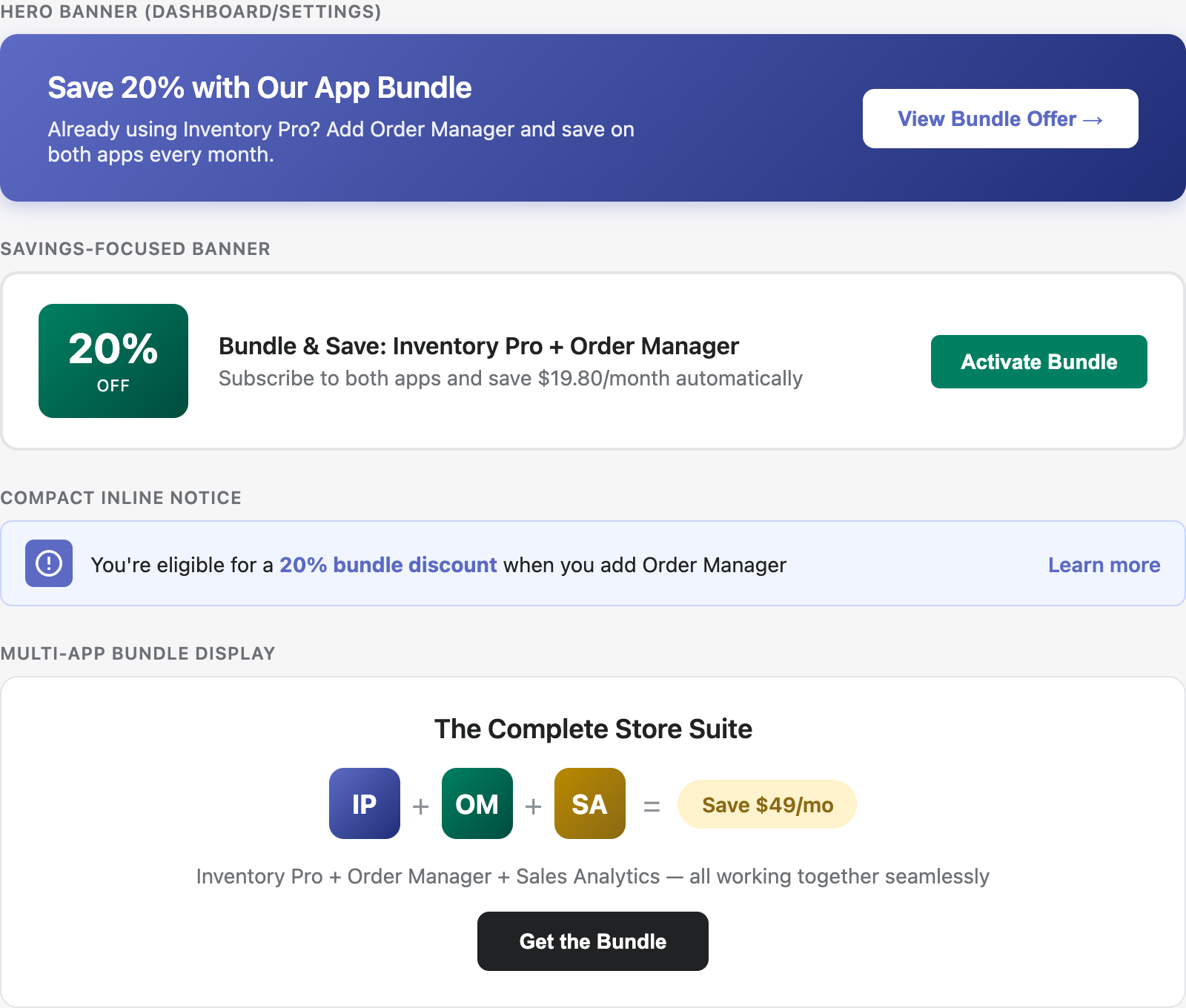The image size is (1186, 1008).
Task: Click the green 20% OFF badge
Action: click(113, 360)
